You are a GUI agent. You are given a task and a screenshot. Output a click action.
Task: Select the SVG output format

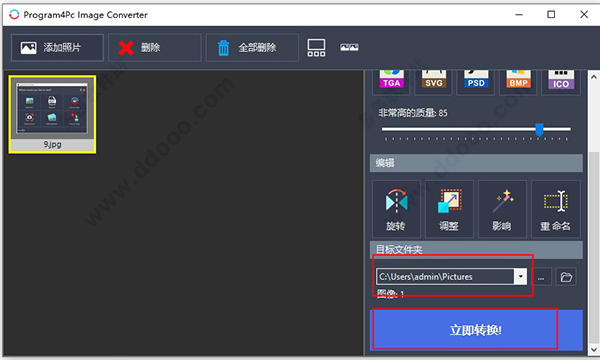tap(434, 82)
